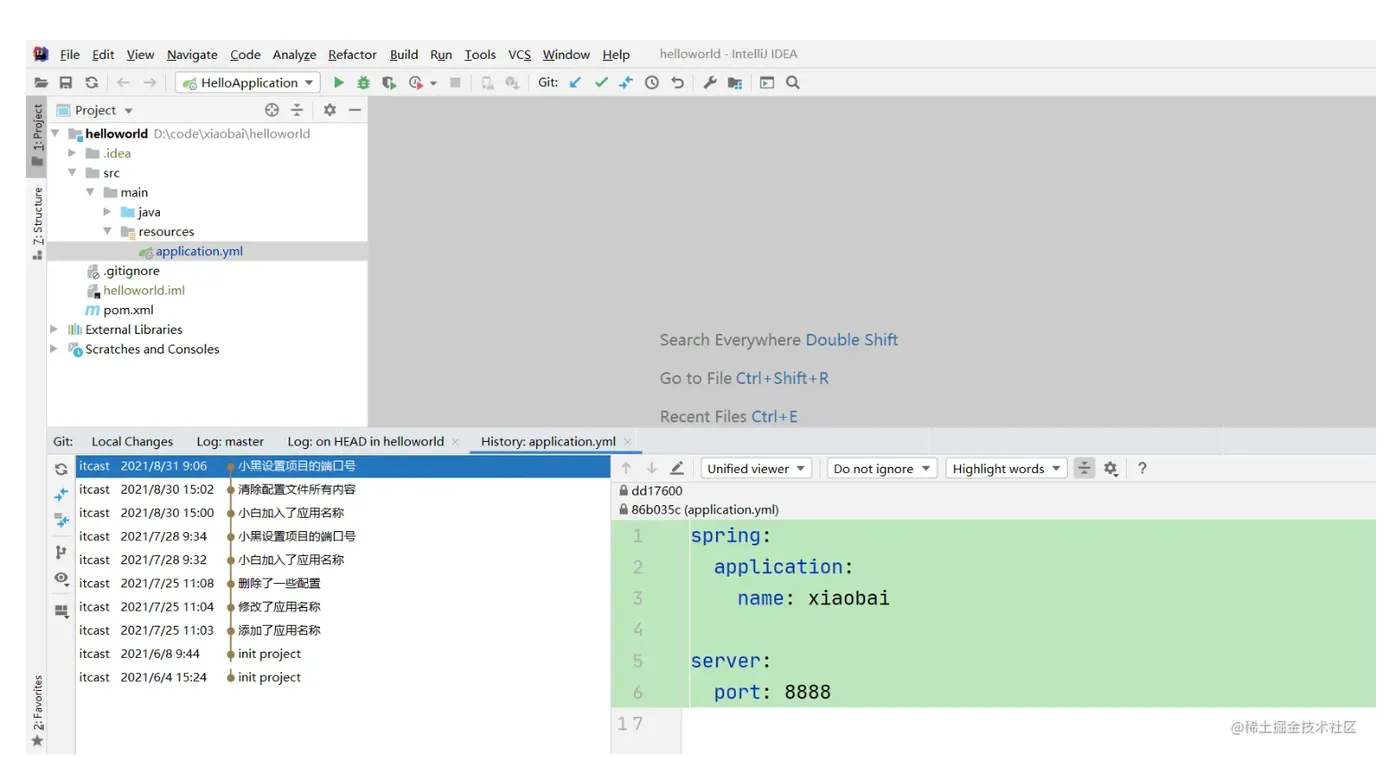The width and height of the screenshot is (1400, 757).
Task: Open the File menu
Action: (x=70, y=55)
